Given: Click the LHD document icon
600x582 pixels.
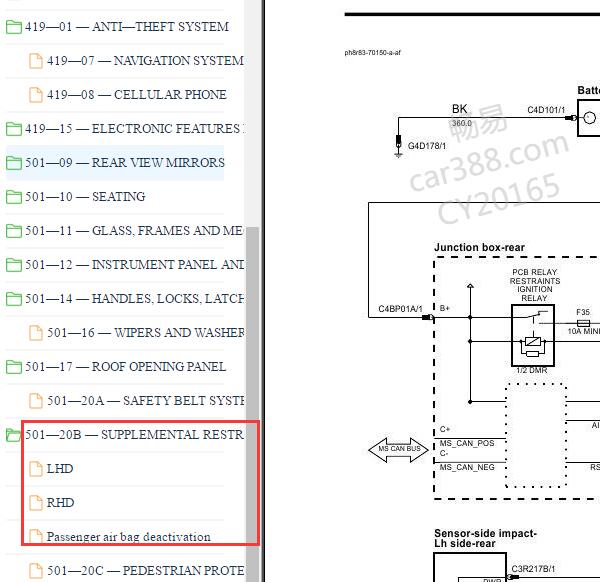Looking at the screenshot, I should click(x=36, y=469).
